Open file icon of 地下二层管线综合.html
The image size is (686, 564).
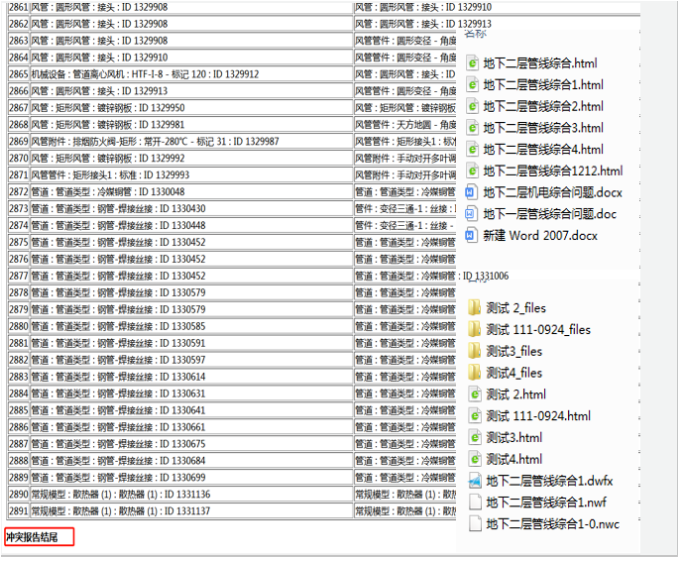coord(472,63)
